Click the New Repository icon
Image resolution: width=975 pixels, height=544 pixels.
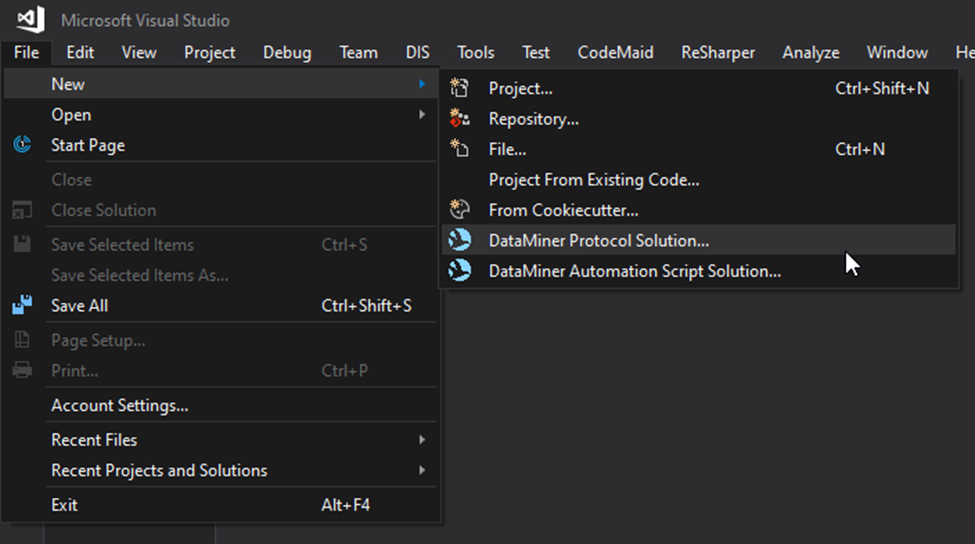click(x=460, y=118)
